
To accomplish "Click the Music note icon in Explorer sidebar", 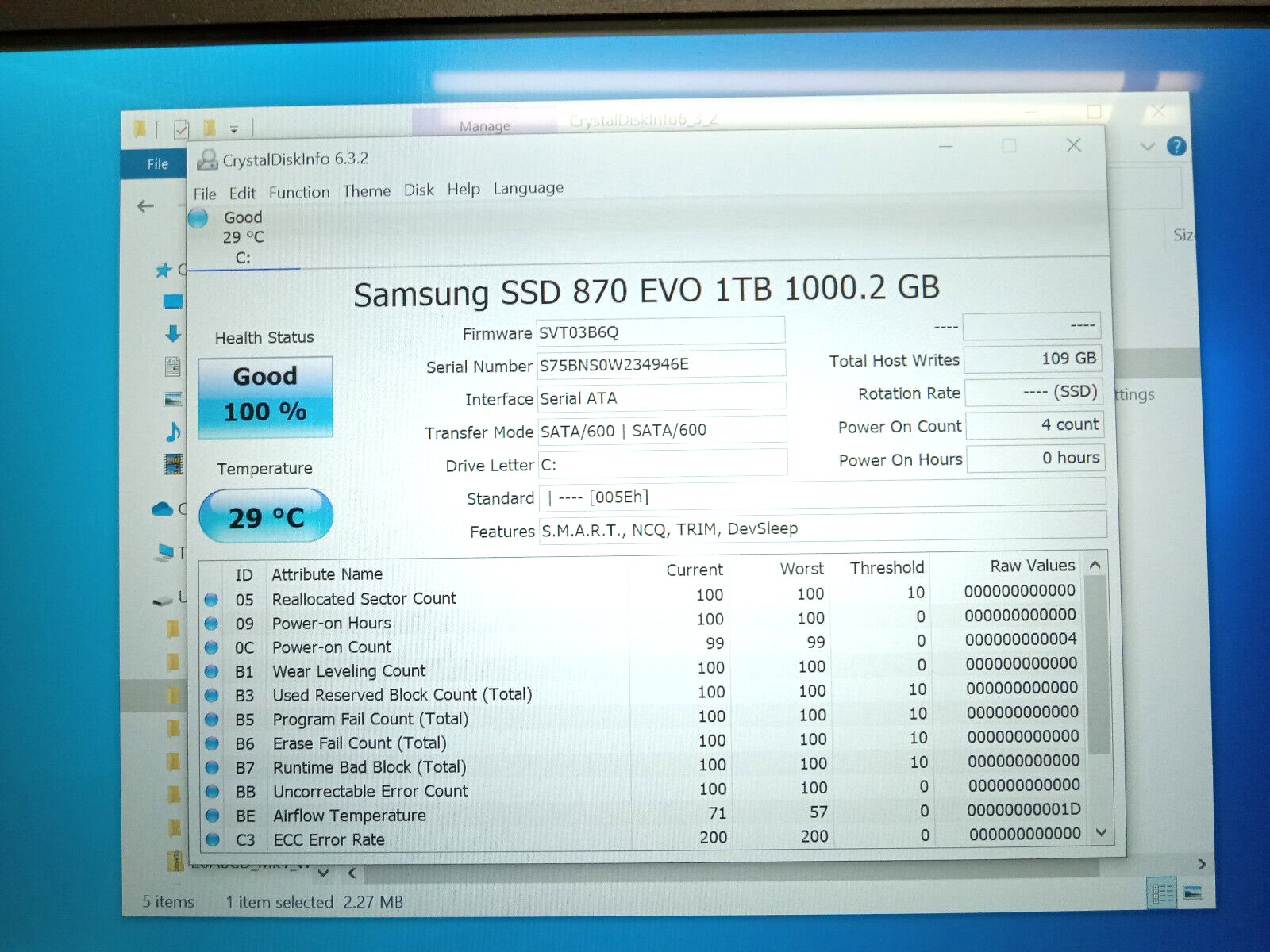I will (173, 432).
